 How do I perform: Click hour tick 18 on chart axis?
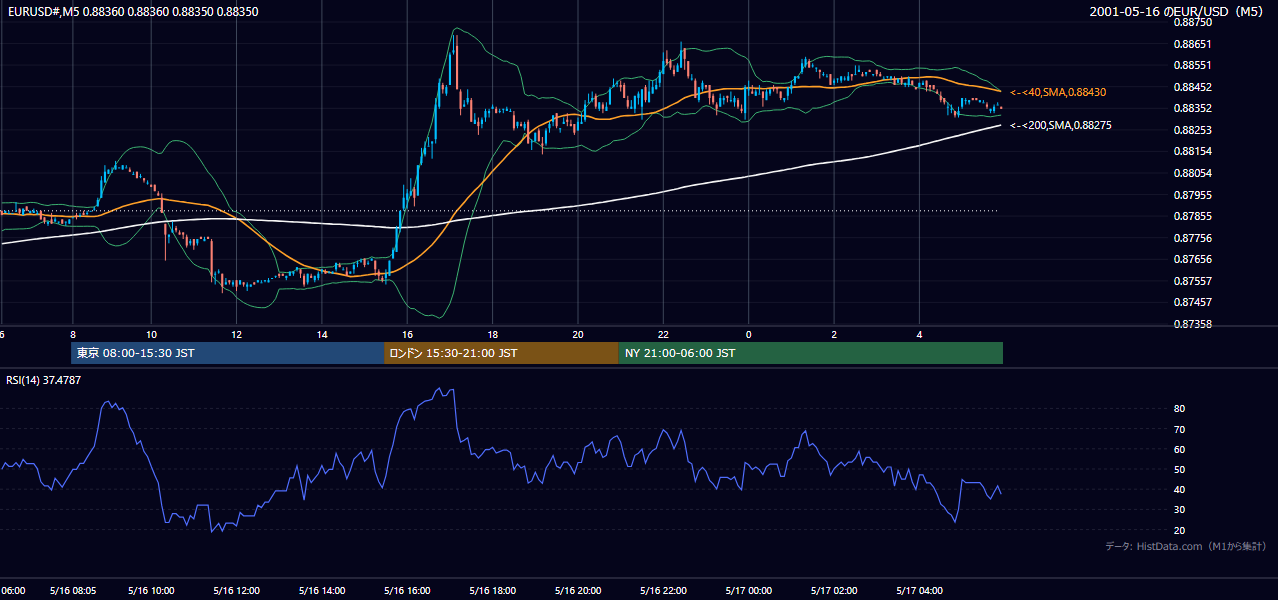[492, 335]
